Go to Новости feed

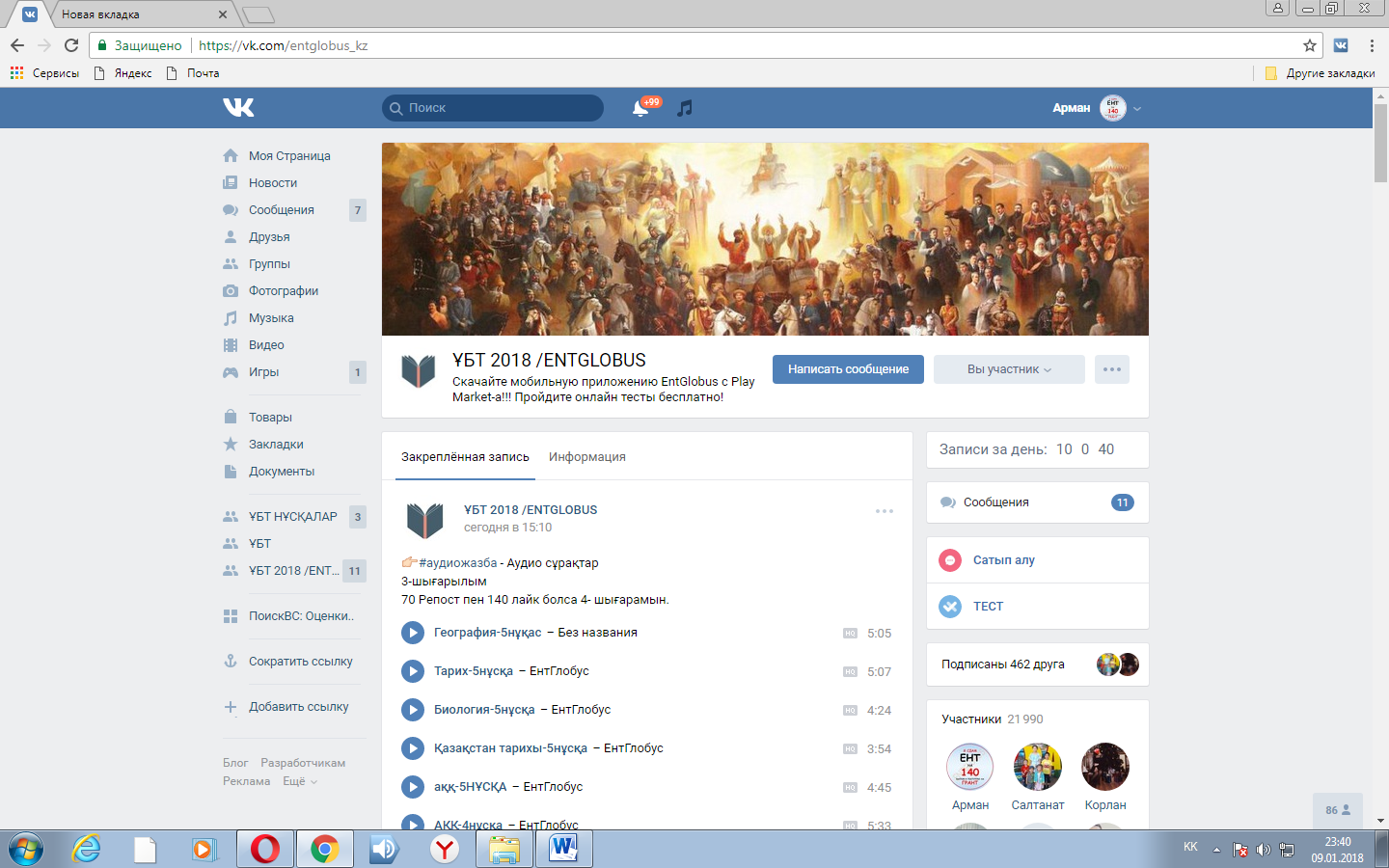tap(273, 183)
